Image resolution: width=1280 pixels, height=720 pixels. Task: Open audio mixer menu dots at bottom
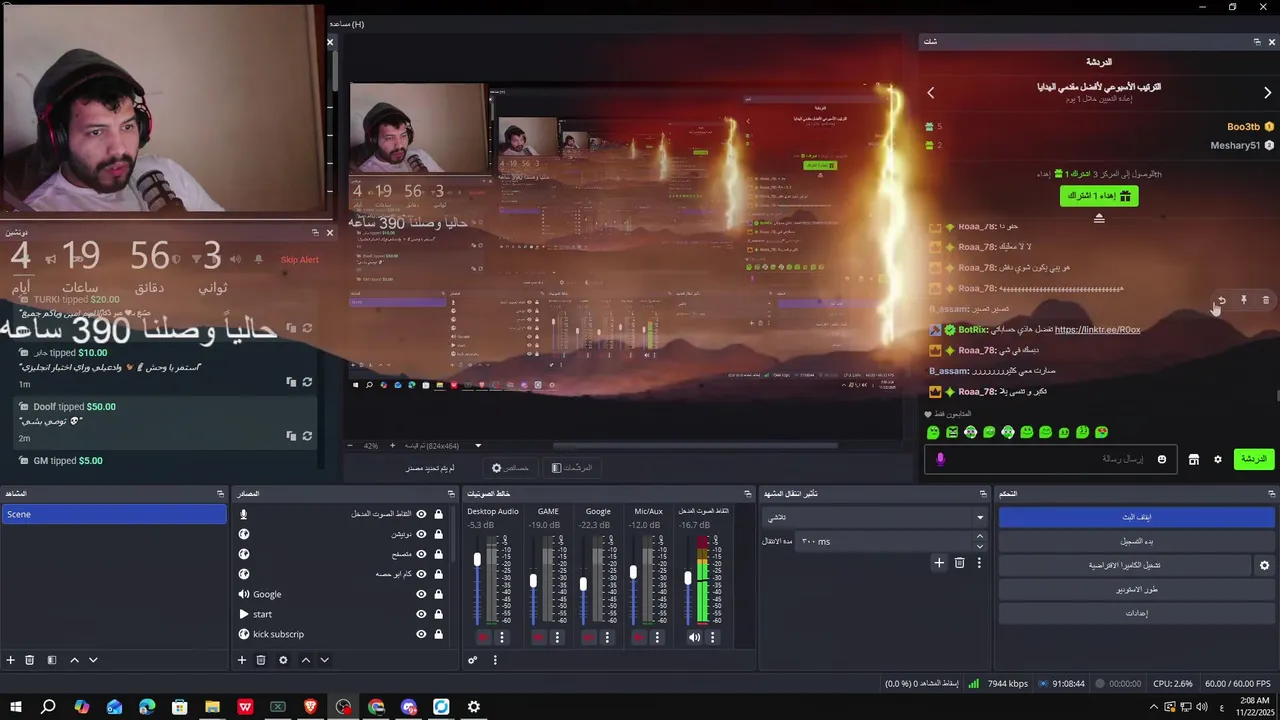pos(494,660)
